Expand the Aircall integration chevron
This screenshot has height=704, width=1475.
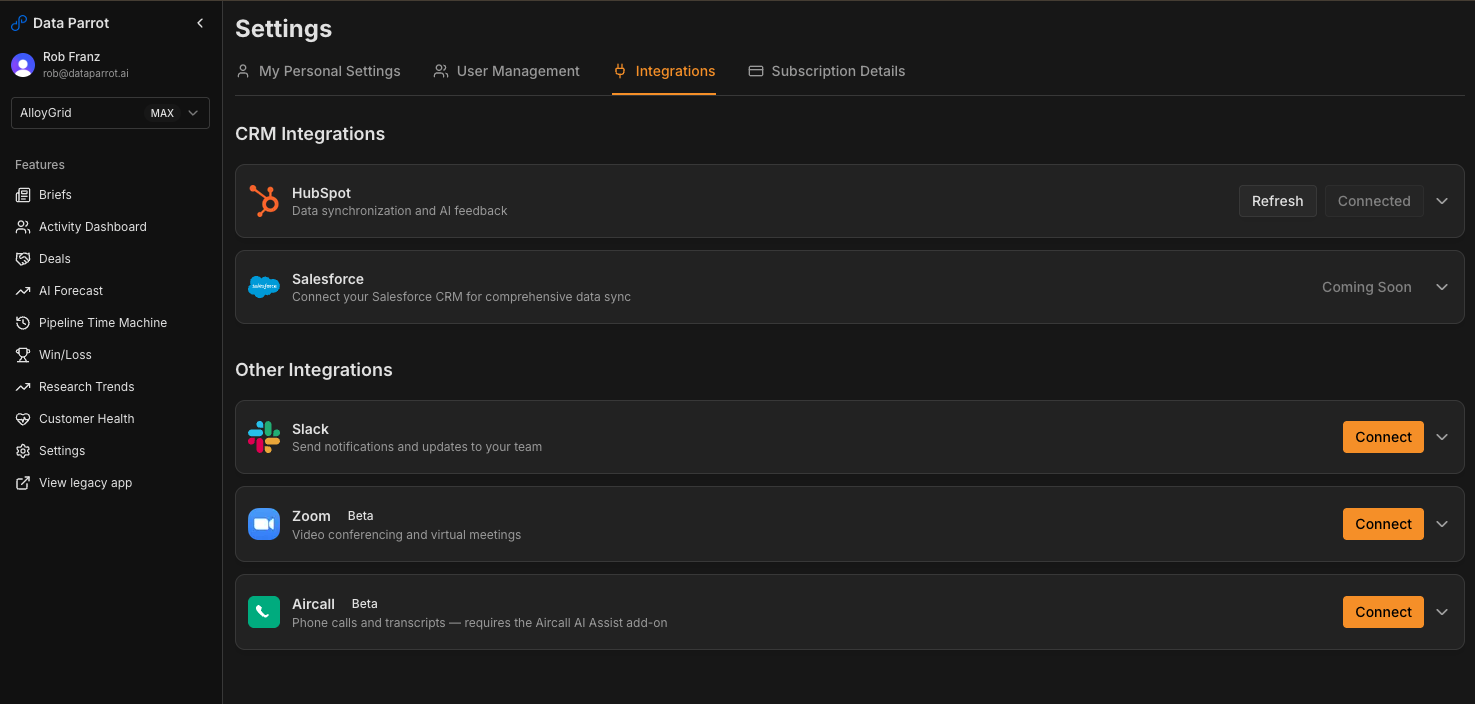1442,612
